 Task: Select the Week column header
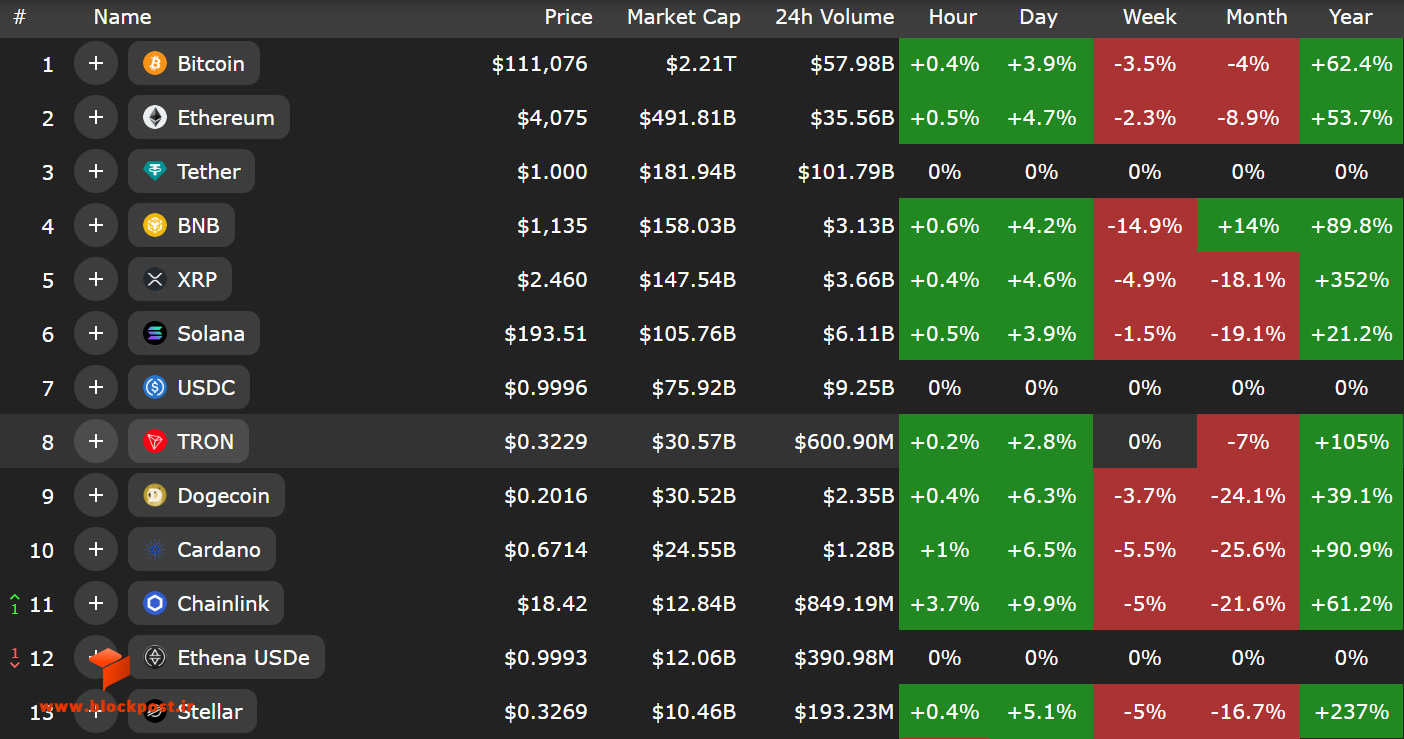point(1150,17)
